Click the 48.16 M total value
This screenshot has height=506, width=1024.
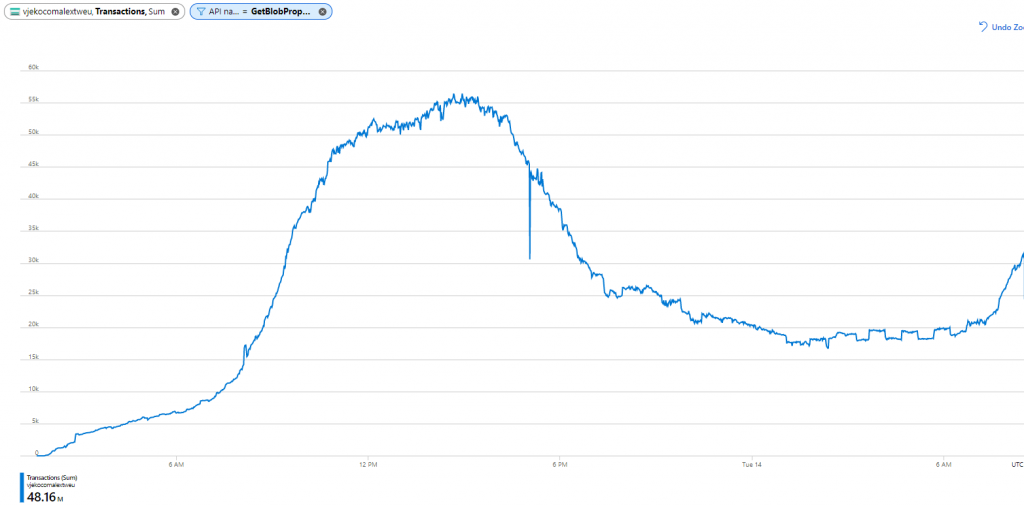(x=45, y=497)
